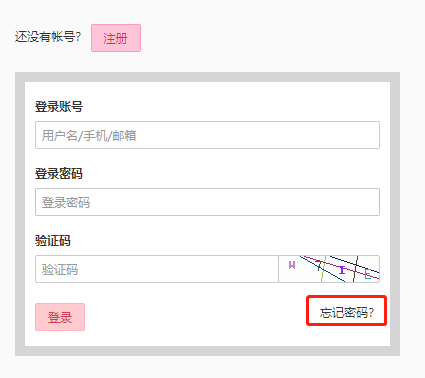Viewport: 425px width, 378px height.
Task: Submit with the pink 登录 button
Action: [60, 317]
